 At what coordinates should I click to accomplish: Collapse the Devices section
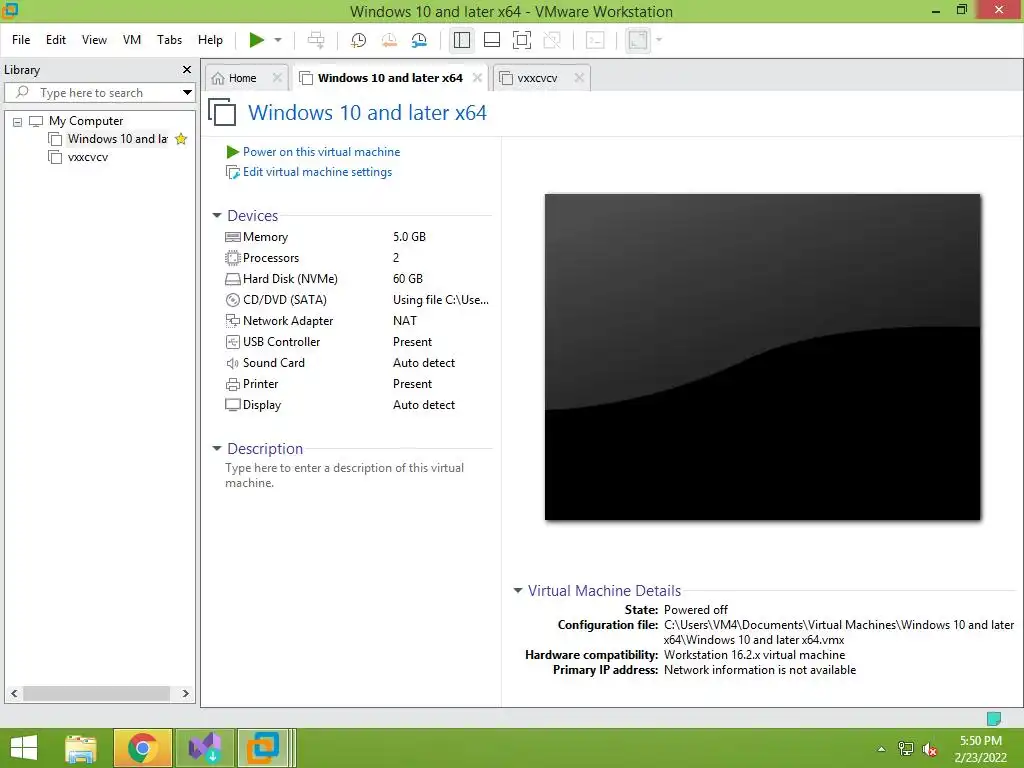coord(217,215)
